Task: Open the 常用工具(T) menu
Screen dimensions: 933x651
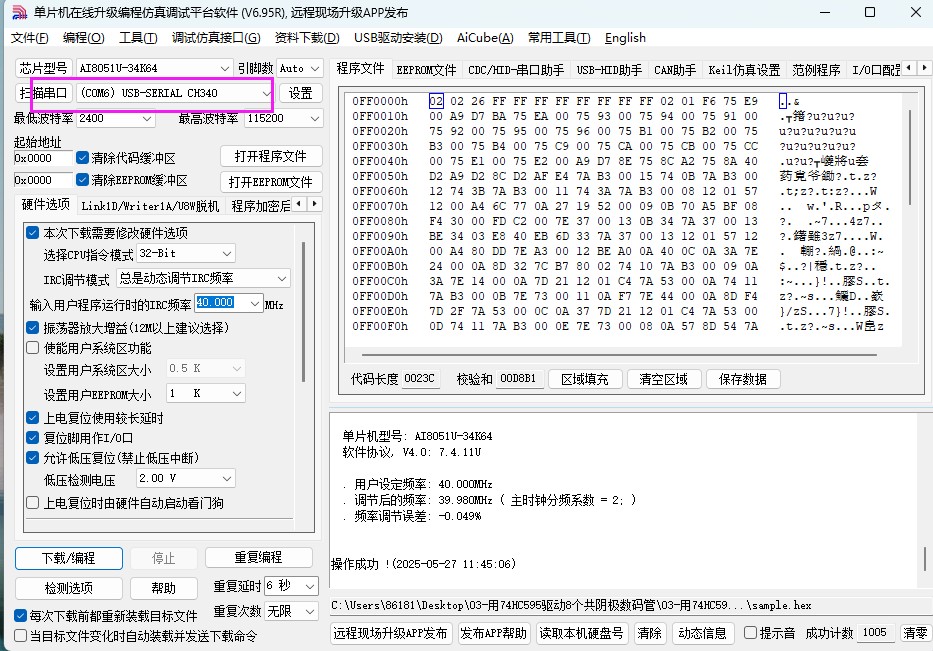Action: pyautogui.click(x=559, y=38)
